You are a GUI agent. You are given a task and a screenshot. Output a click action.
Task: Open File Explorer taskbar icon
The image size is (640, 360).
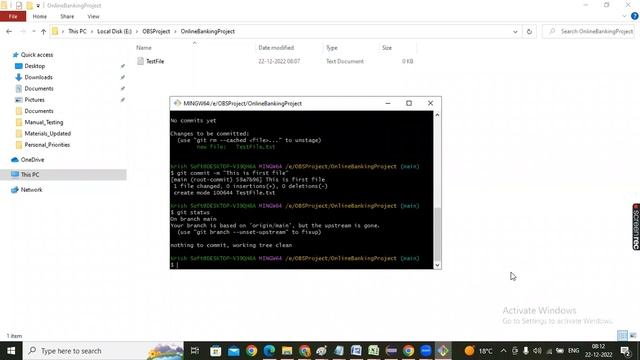pos(287,351)
